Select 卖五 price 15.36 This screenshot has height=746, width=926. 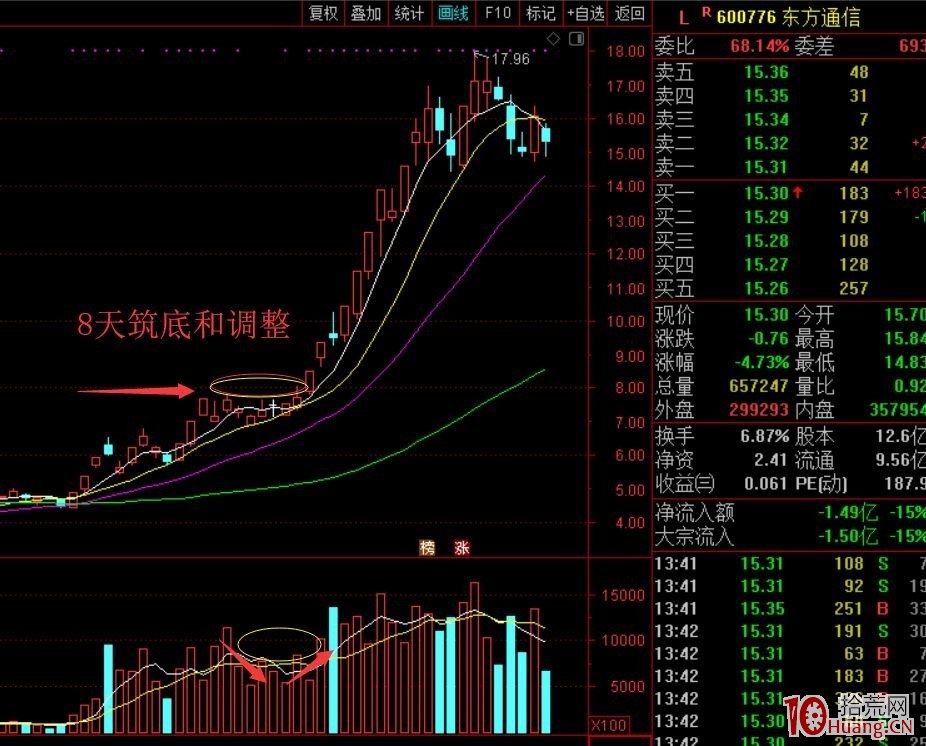pos(766,72)
